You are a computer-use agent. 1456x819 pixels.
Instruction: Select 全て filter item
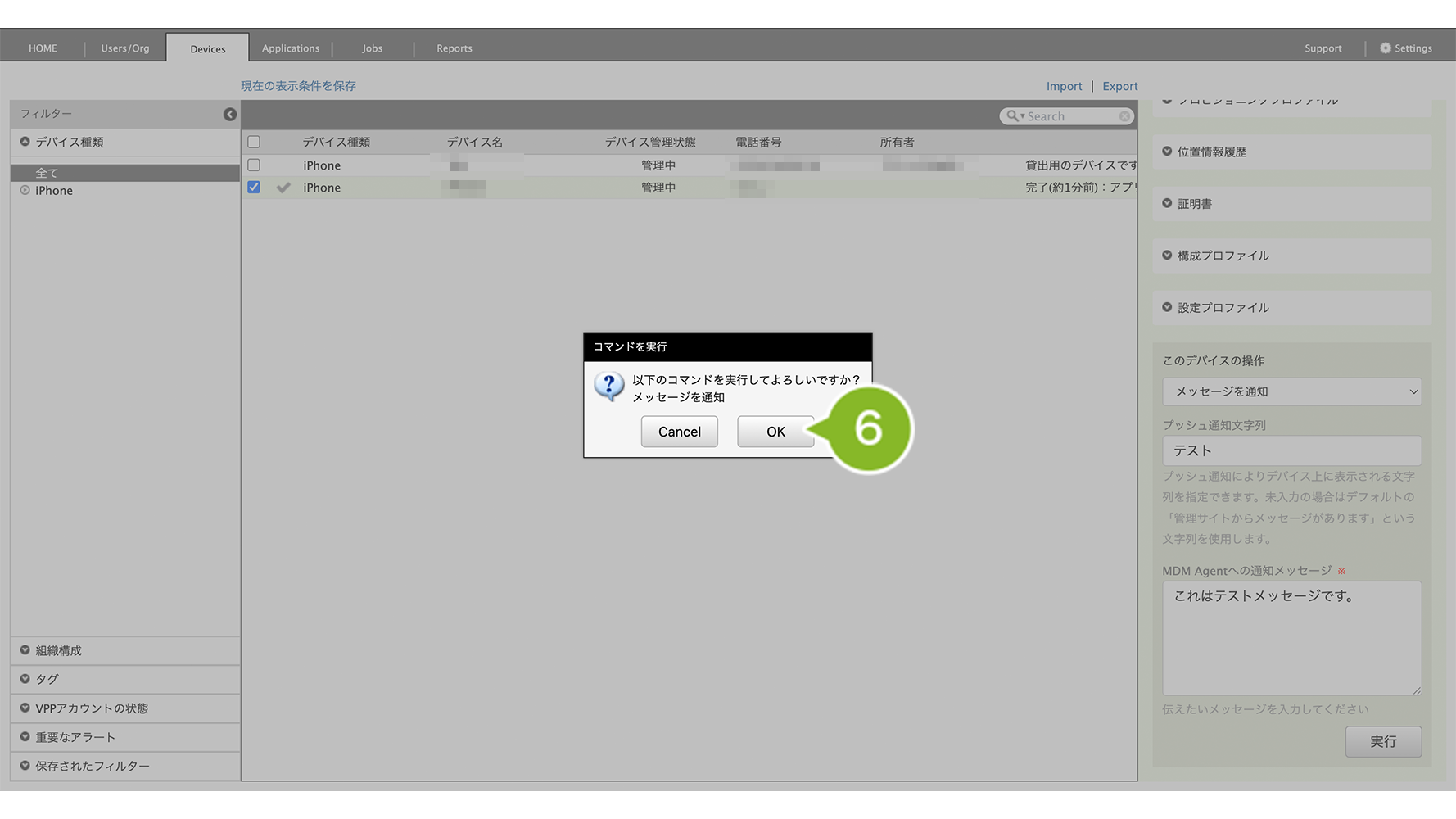coord(124,173)
